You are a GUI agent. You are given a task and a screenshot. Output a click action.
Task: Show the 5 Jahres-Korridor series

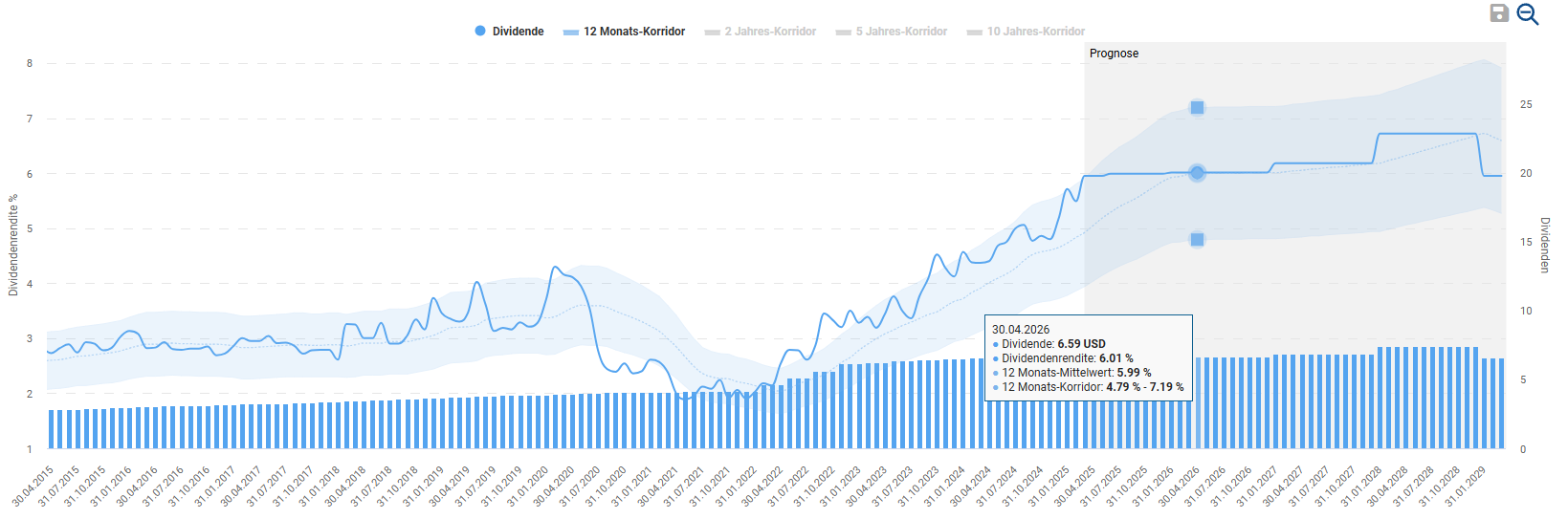pos(901,32)
